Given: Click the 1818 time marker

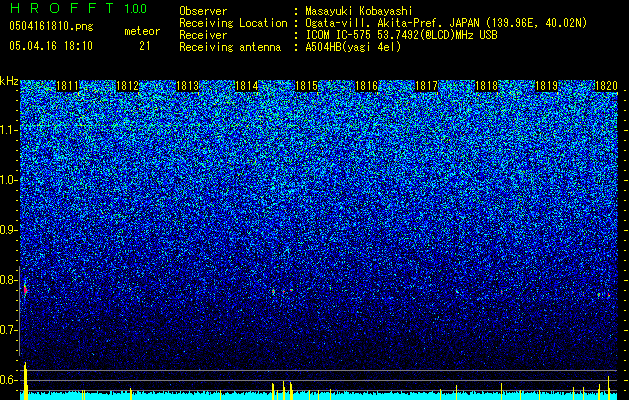Looking at the screenshot, I should (x=486, y=86).
